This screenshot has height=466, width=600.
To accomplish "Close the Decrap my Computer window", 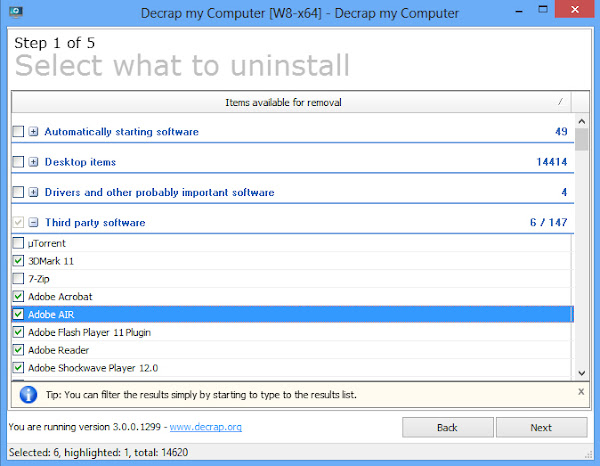I will point(575,9).
